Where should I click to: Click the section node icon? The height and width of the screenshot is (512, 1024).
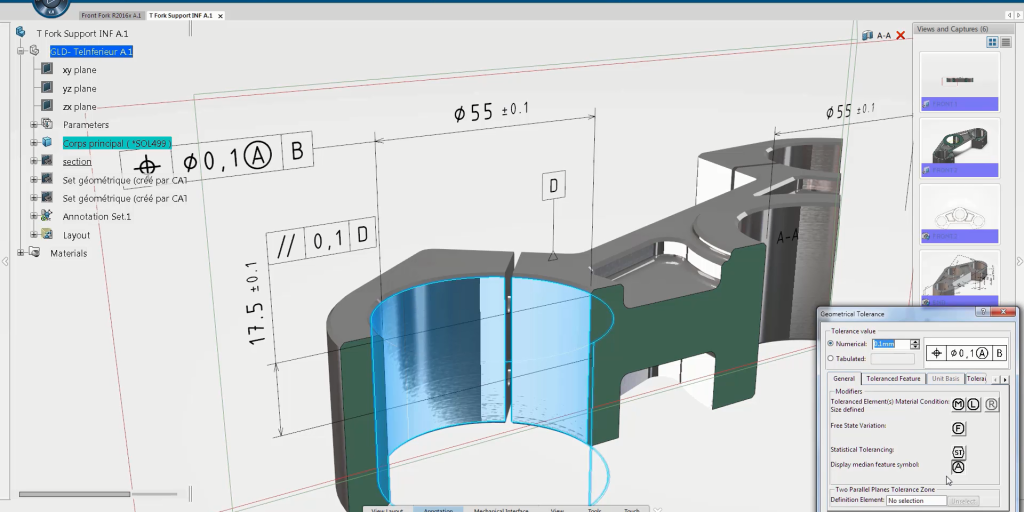46,160
